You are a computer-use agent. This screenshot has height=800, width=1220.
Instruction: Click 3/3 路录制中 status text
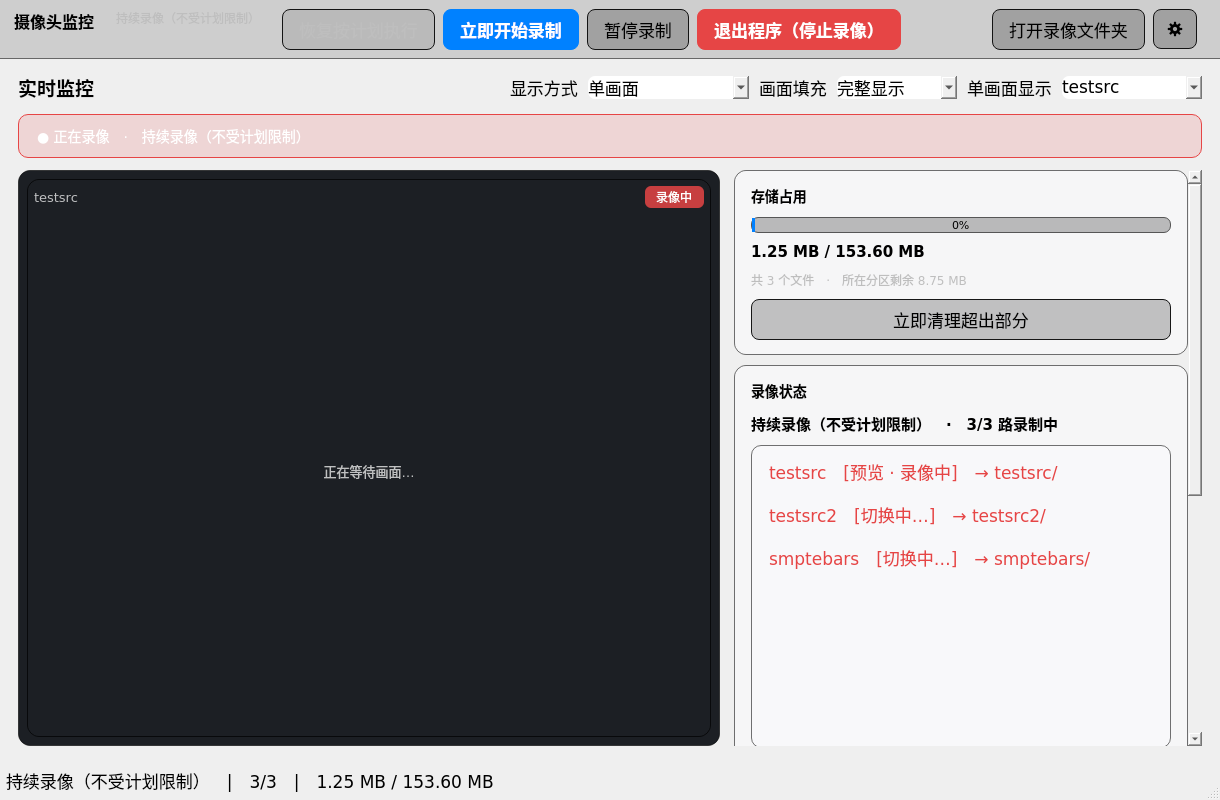coord(1012,425)
